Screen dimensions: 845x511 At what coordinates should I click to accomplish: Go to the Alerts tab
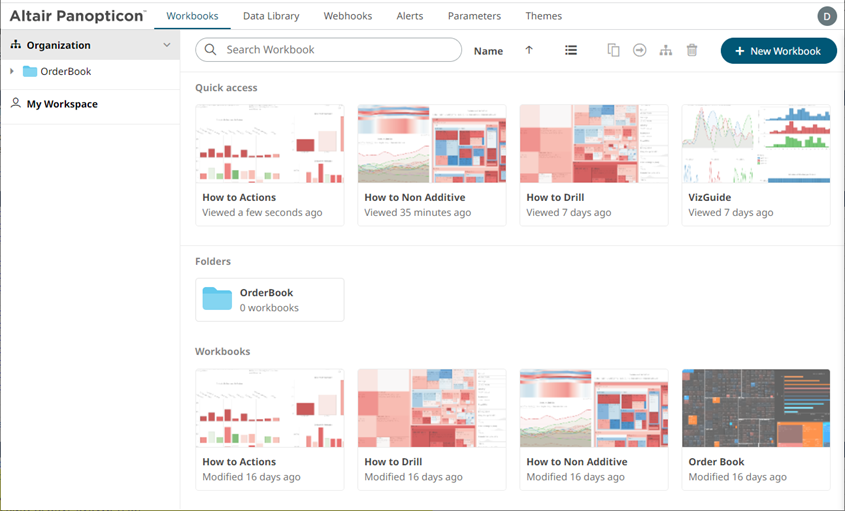tap(410, 16)
